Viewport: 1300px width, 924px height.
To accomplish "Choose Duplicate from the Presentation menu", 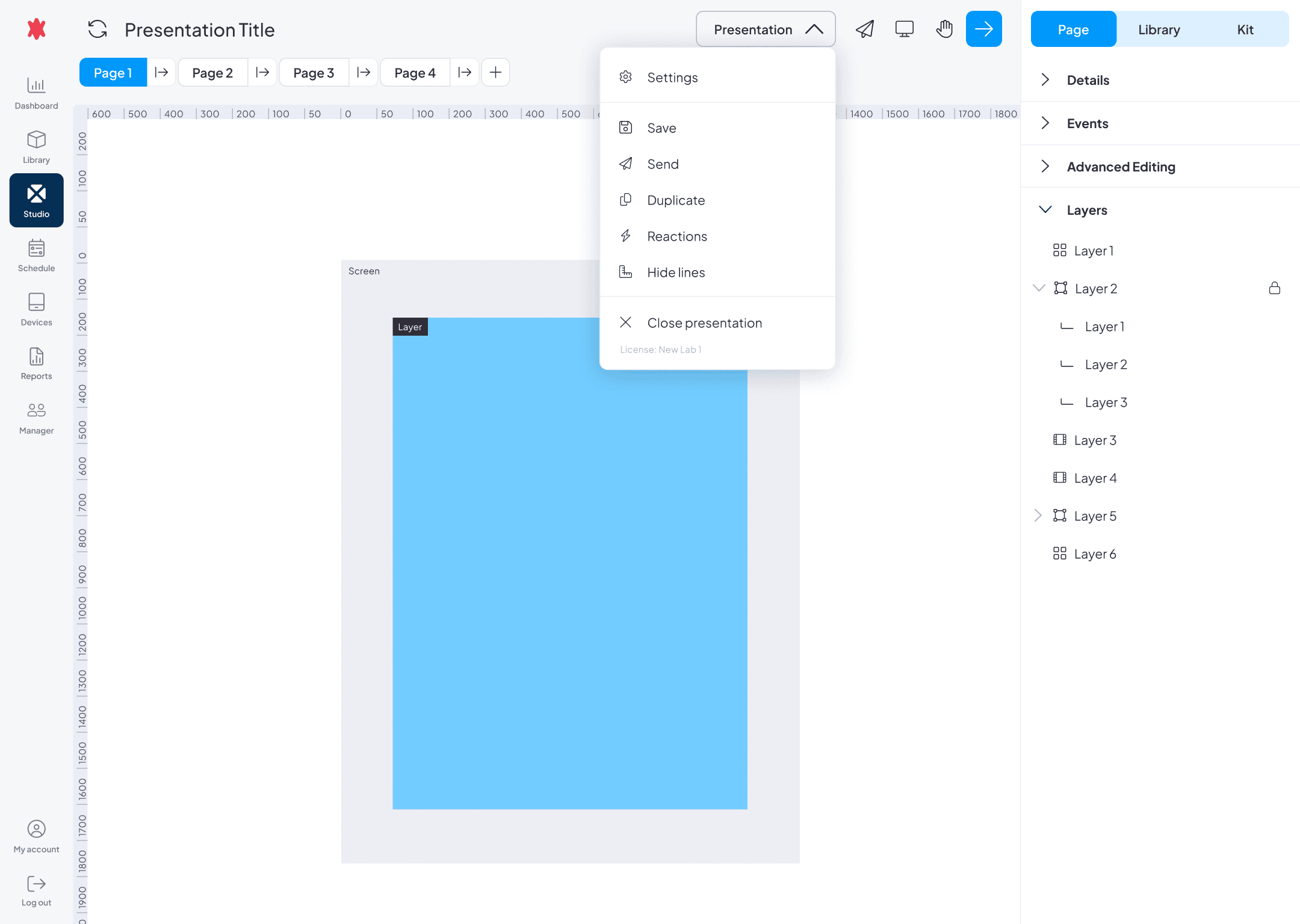I will coord(675,200).
